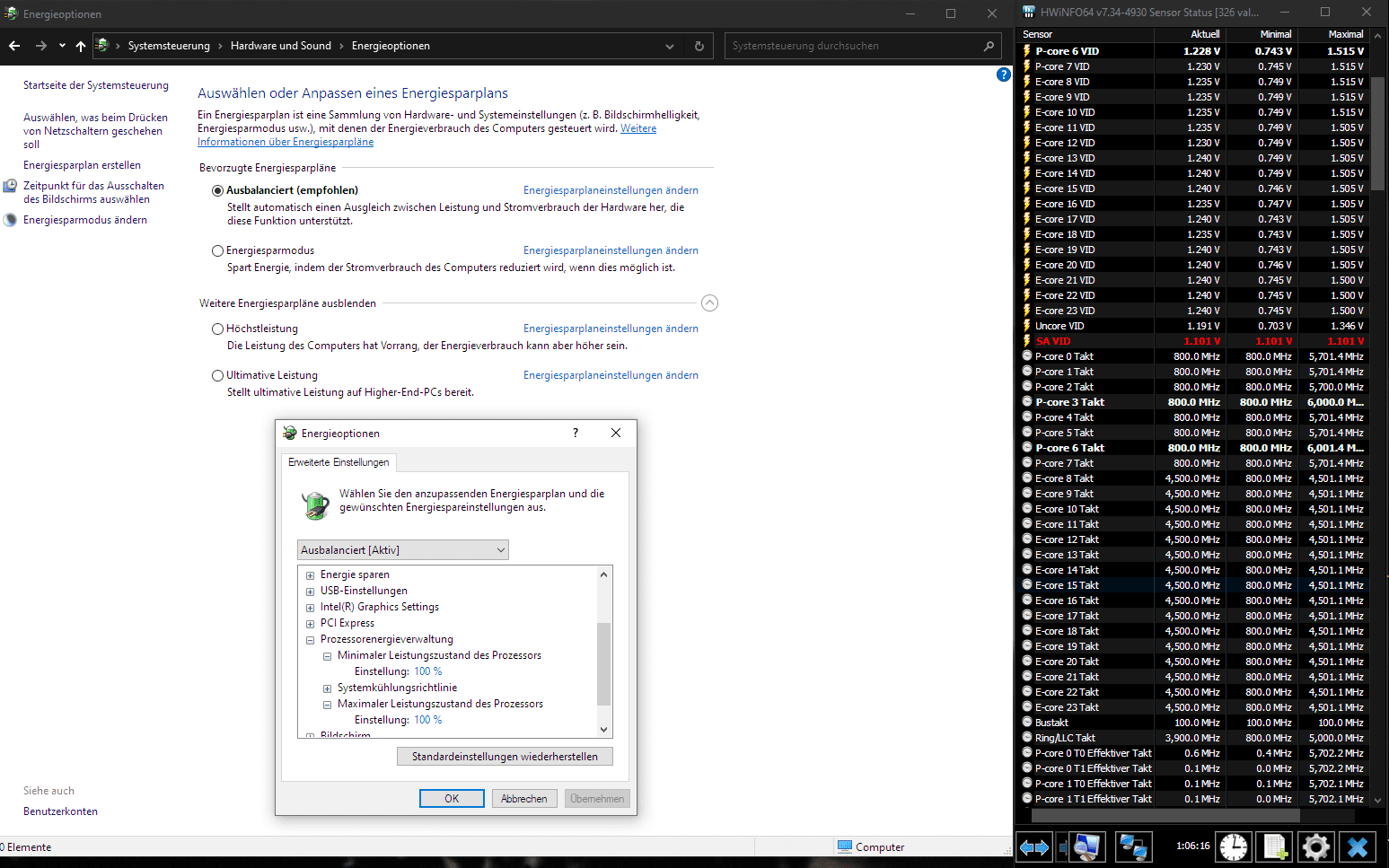Click the clock reset icon in HWiNFO
Image resolution: width=1389 pixels, height=868 pixels.
tap(1234, 846)
